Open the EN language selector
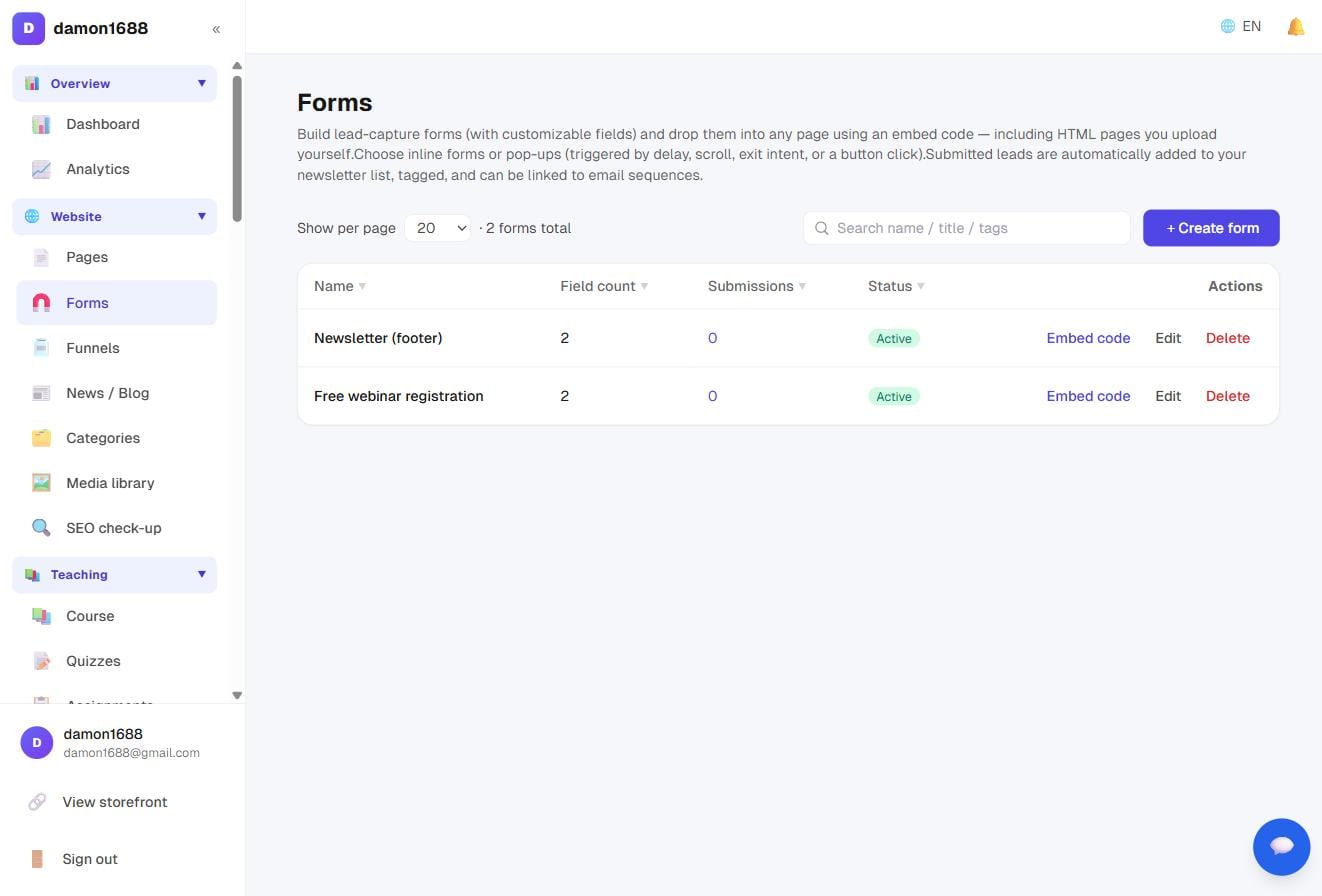 pos(1241,27)
